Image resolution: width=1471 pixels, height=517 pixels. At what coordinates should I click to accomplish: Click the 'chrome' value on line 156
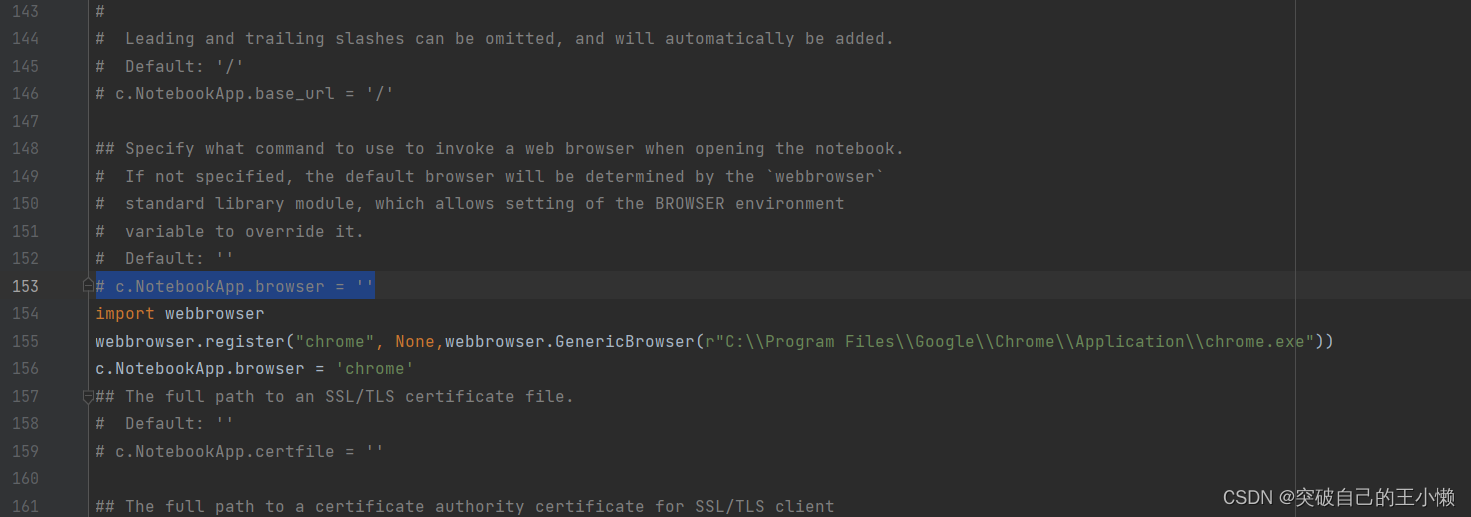click(374, 369)
